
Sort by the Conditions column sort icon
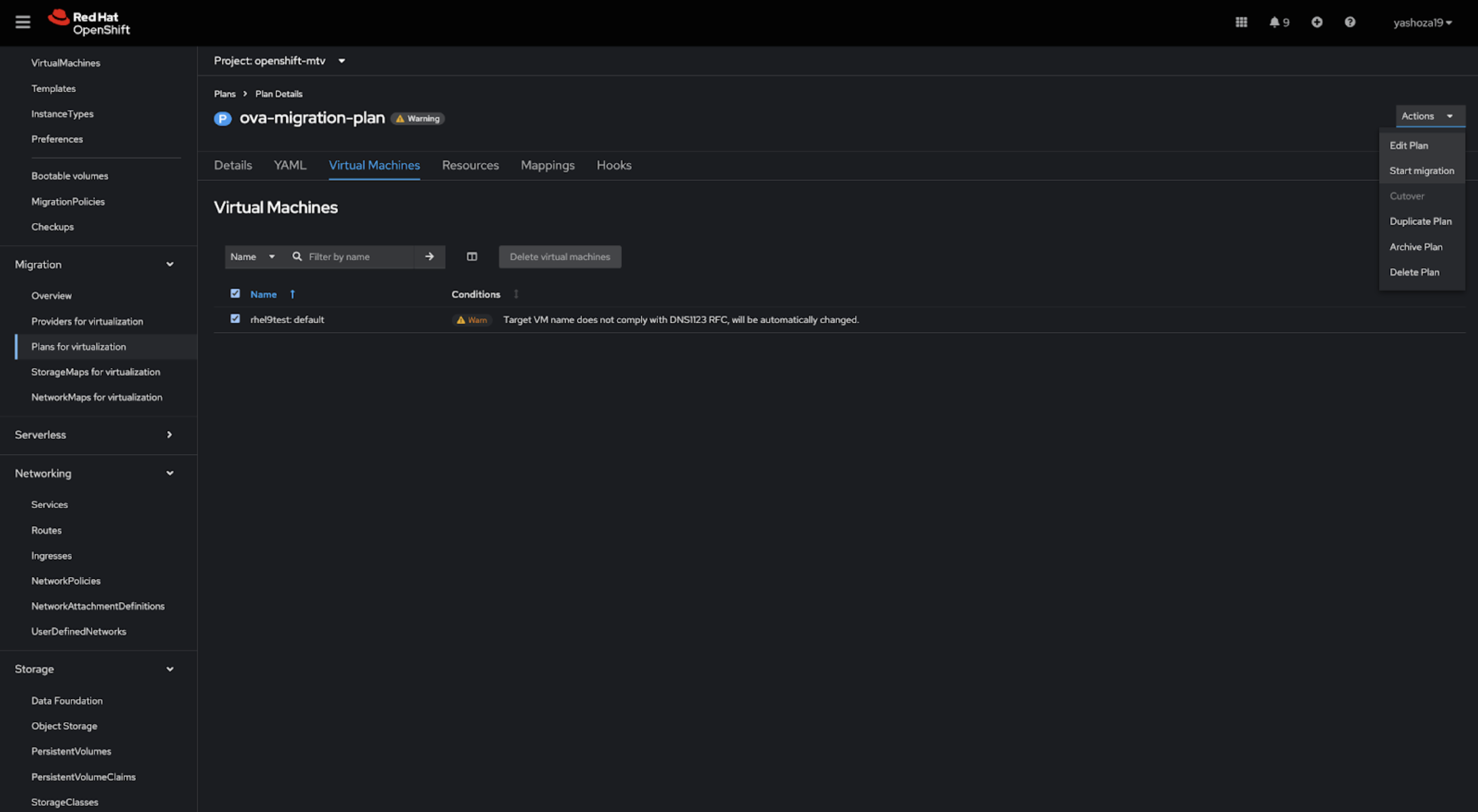[x=516, y=294]
